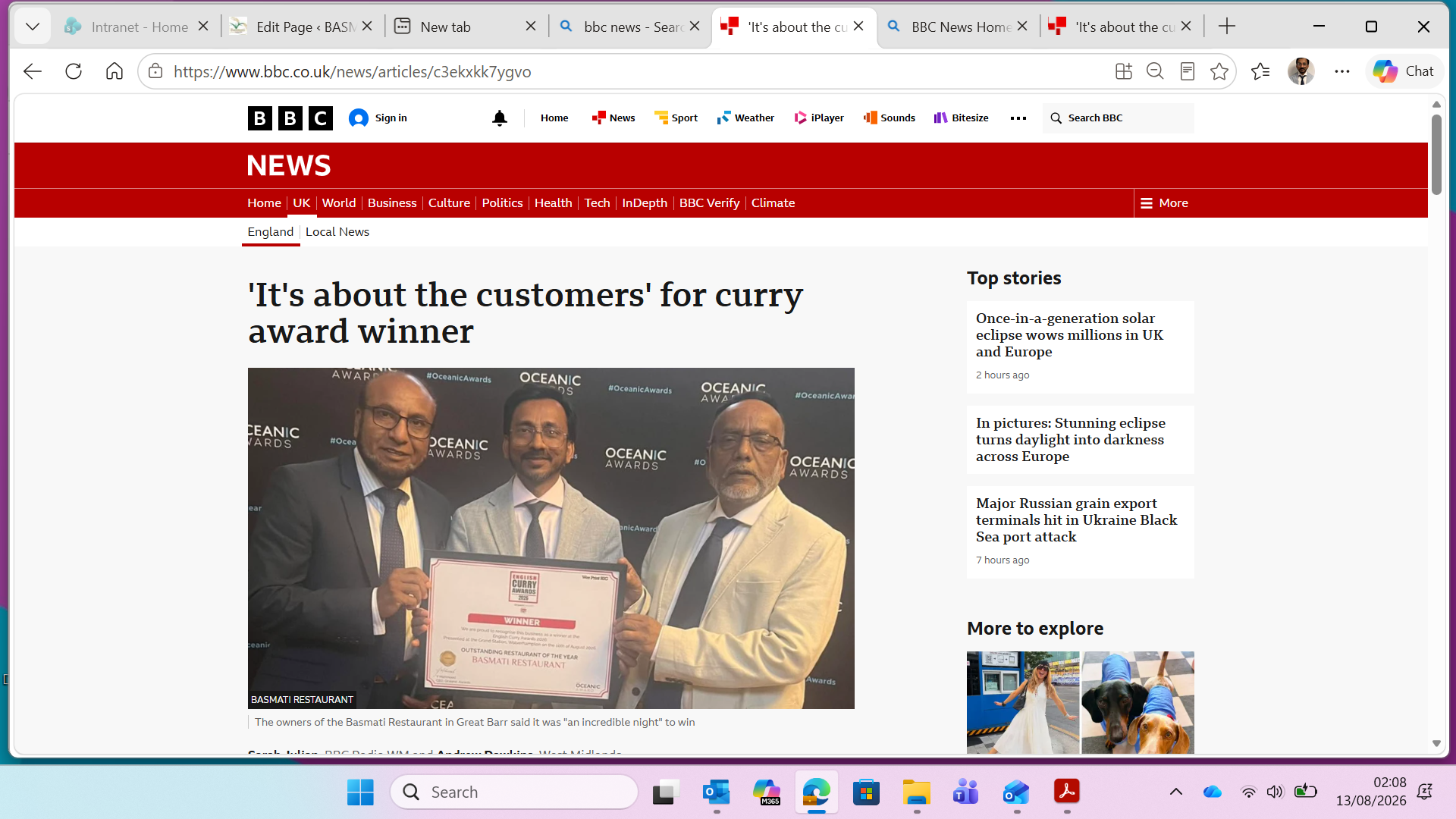Select Tech in news menu
1456x819 pixels.
pyautogui.click(x=597, y=203)
